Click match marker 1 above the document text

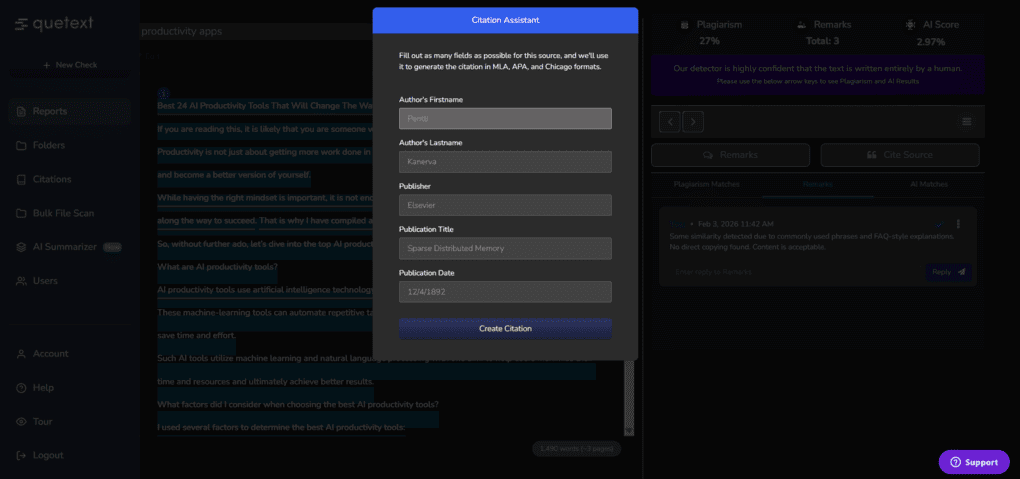[164, 94]
